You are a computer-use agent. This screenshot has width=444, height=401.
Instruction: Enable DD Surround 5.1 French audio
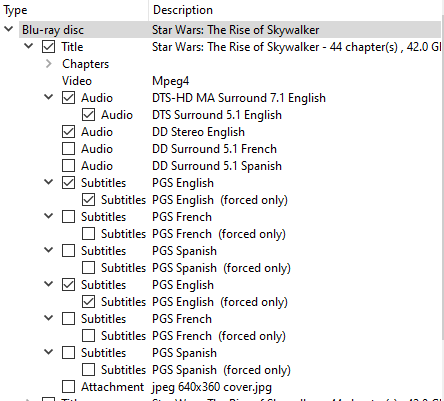68,149
